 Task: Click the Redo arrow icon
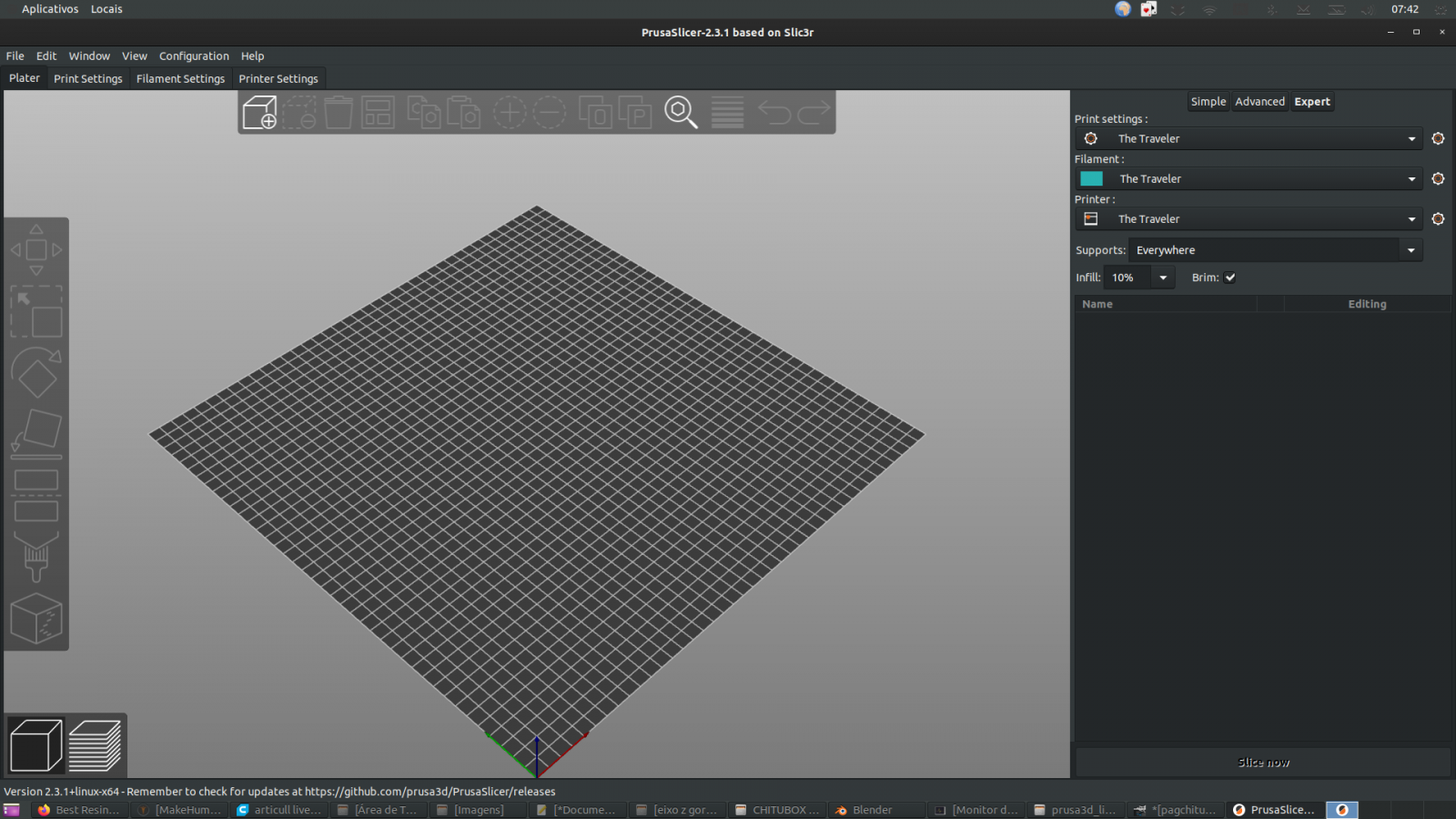[x=814, y=112]
